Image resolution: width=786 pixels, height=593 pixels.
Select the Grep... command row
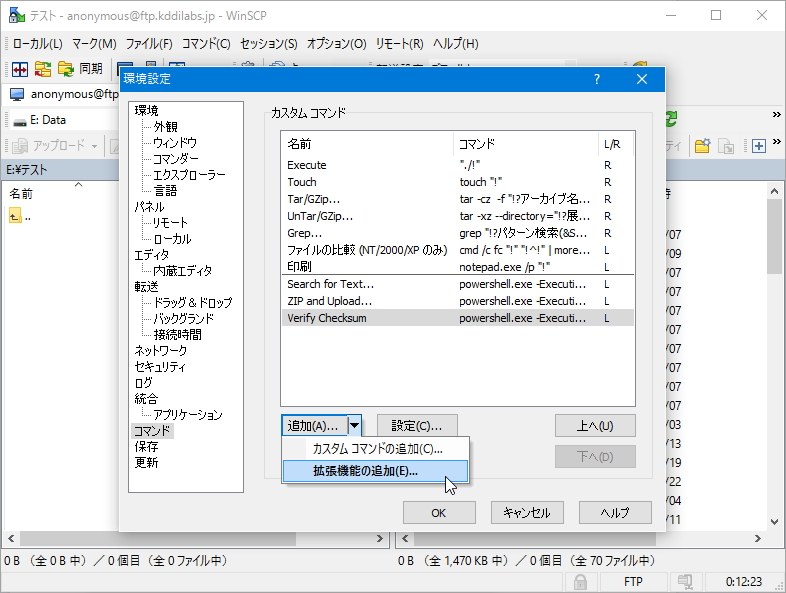coord(458,233)
